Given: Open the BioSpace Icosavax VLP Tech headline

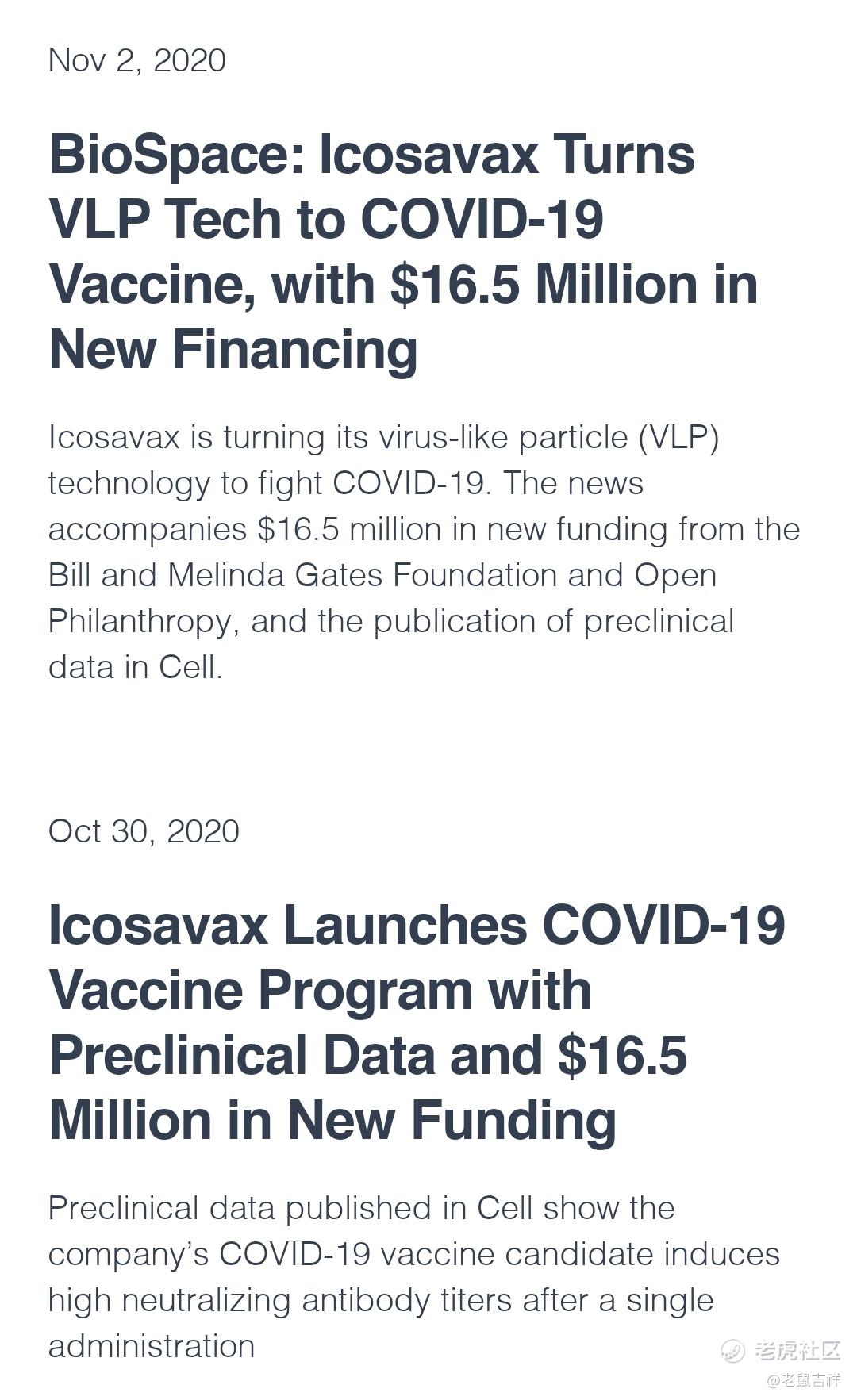Looking at the screenshot, I should pos(403,251).
